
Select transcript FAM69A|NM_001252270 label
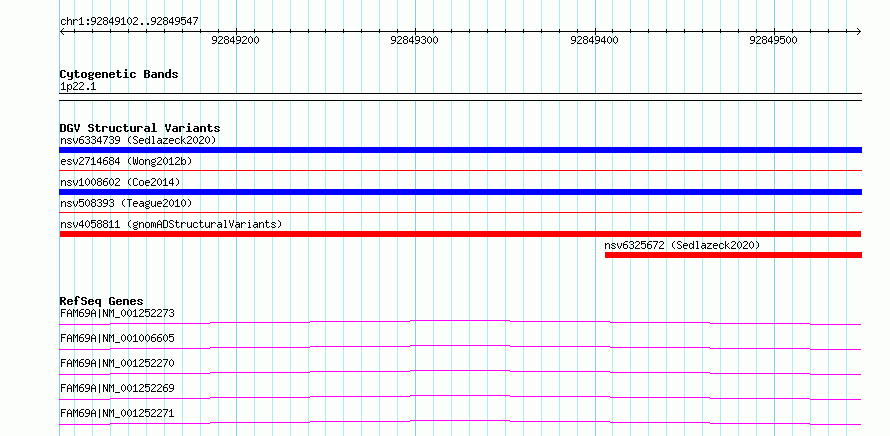pyautogui.click(x=117, y=363)
